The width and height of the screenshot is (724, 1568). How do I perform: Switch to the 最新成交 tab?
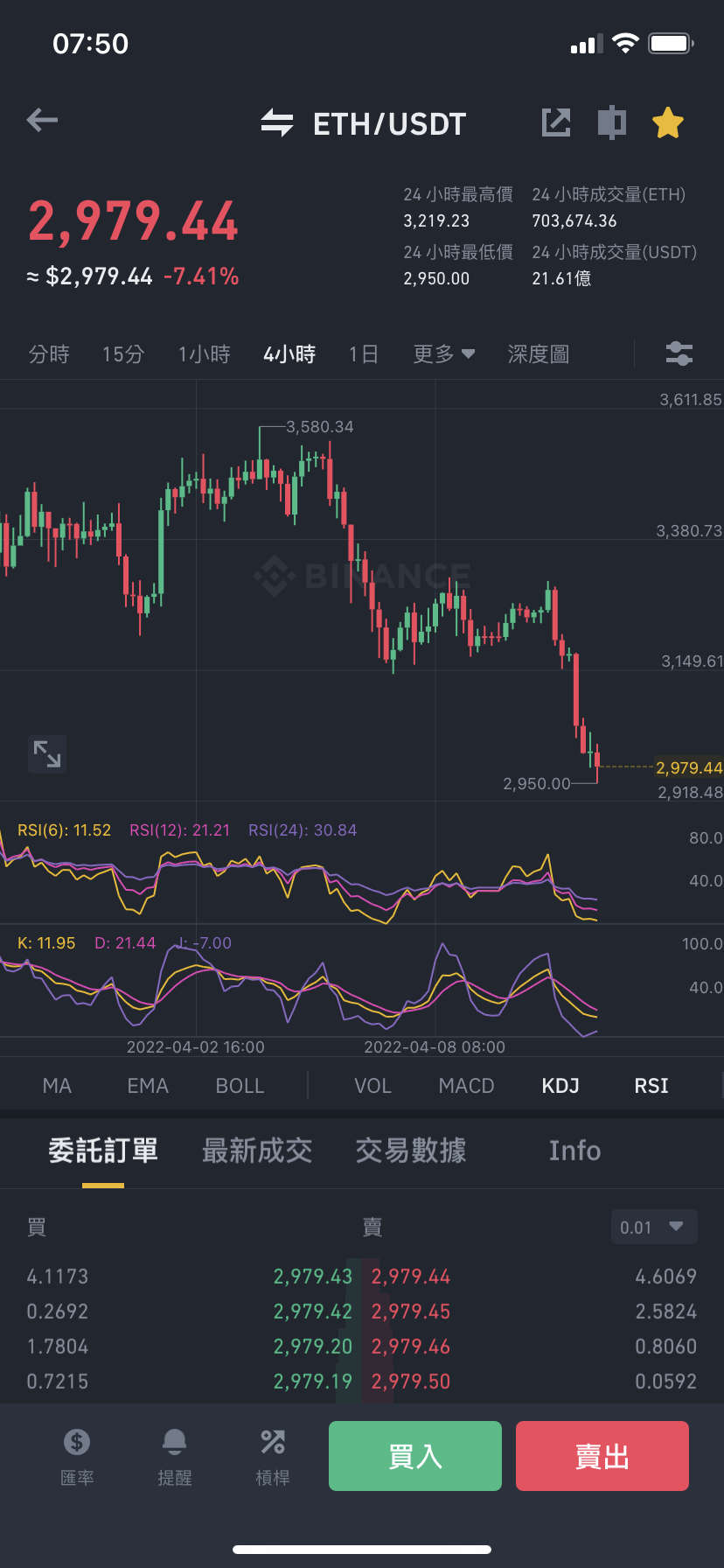tap(257, 1151)
